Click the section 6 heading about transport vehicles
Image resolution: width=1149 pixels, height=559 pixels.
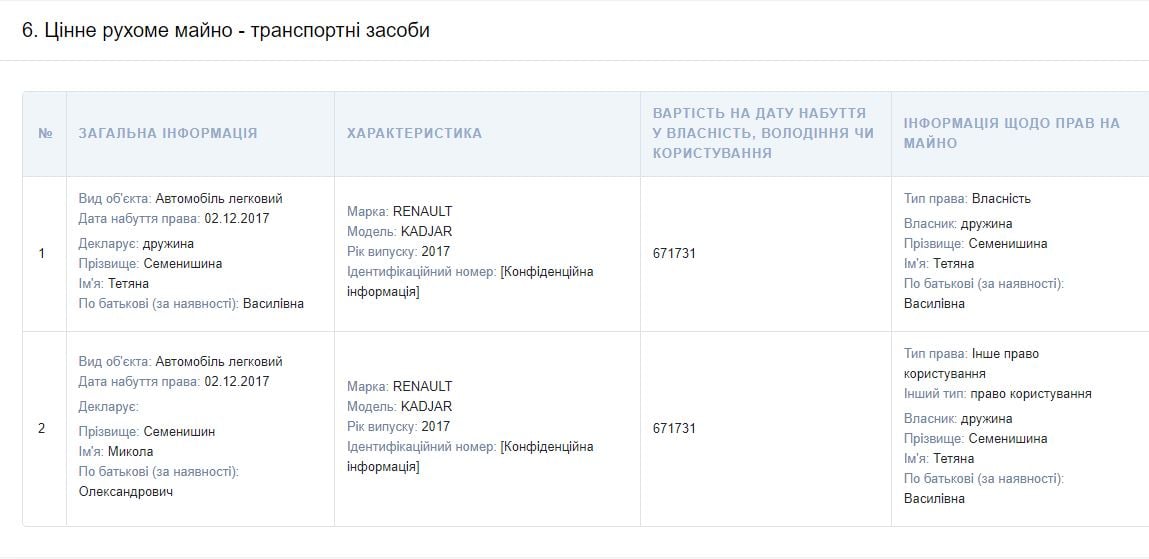pos(226,31)
